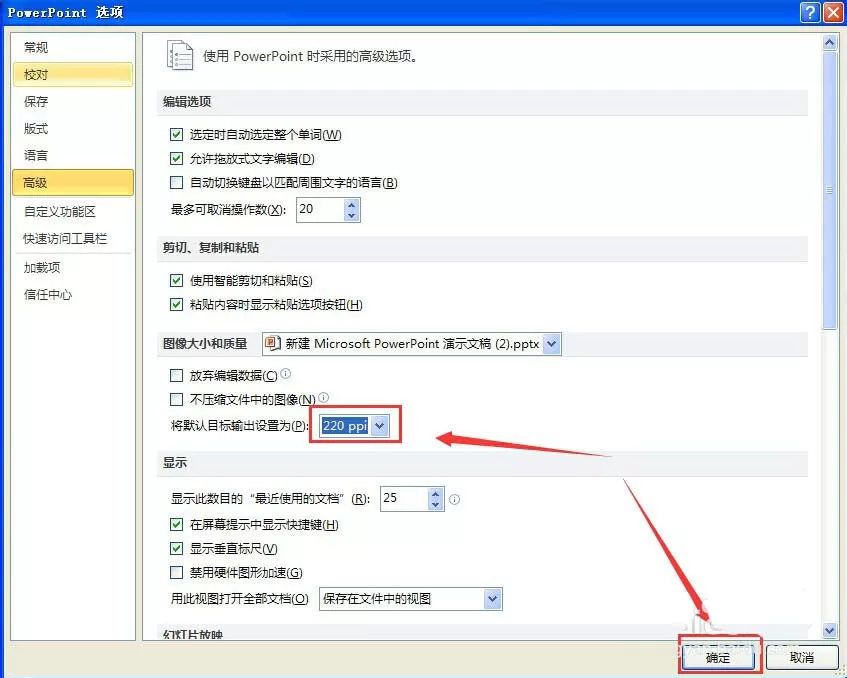847x678 pixels.
Task: Click info icon next to 不压缩文件中的图像
Action: tap(323, 398)
